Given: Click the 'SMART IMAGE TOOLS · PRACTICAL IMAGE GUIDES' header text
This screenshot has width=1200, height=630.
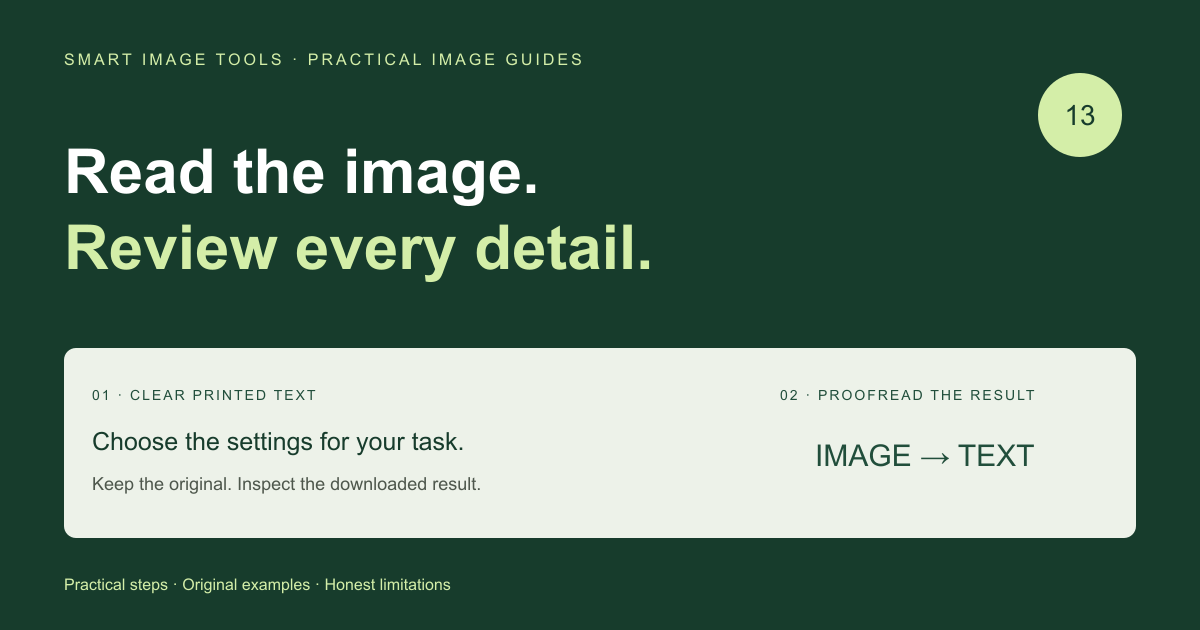Looking at the screenshot, I should point(323,60).
